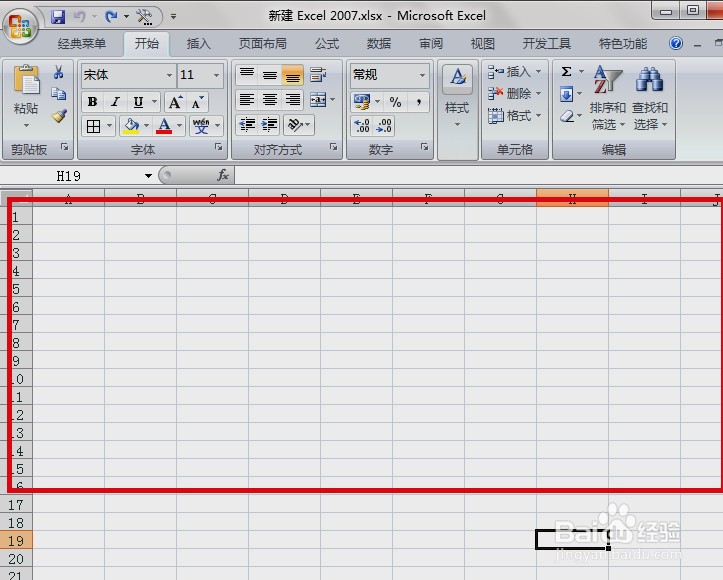Open the 常规 number format dropdown

click(422, 75)
